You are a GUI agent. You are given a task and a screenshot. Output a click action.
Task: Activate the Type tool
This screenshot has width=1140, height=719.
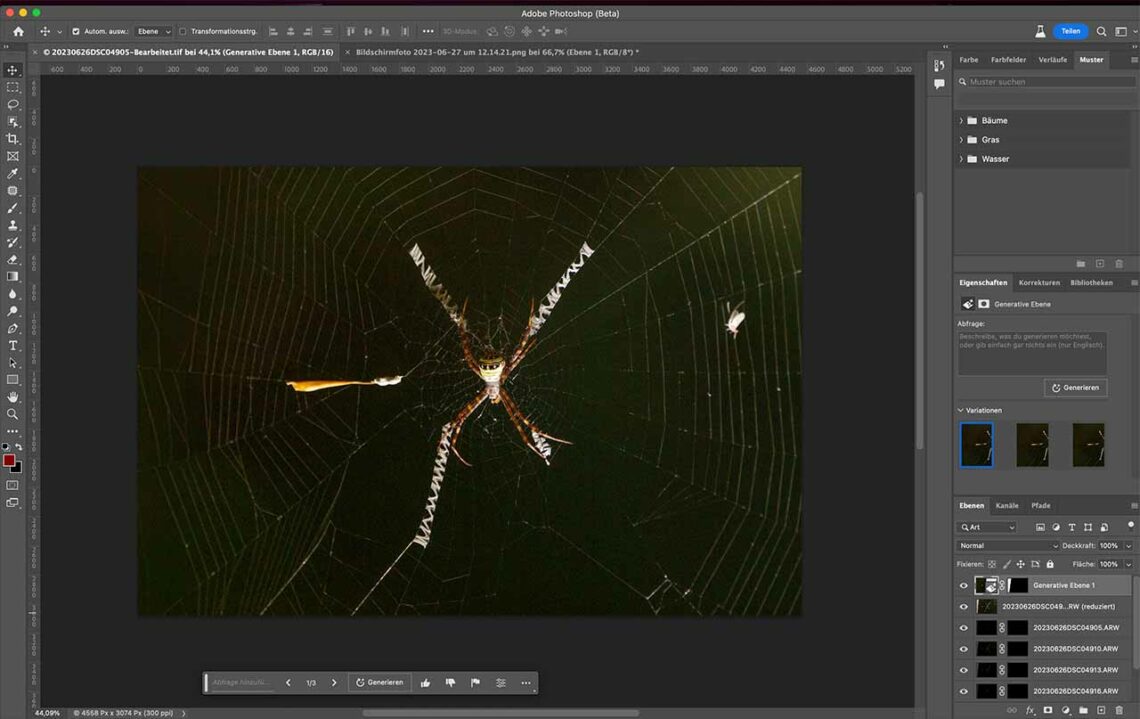(13, 345)
